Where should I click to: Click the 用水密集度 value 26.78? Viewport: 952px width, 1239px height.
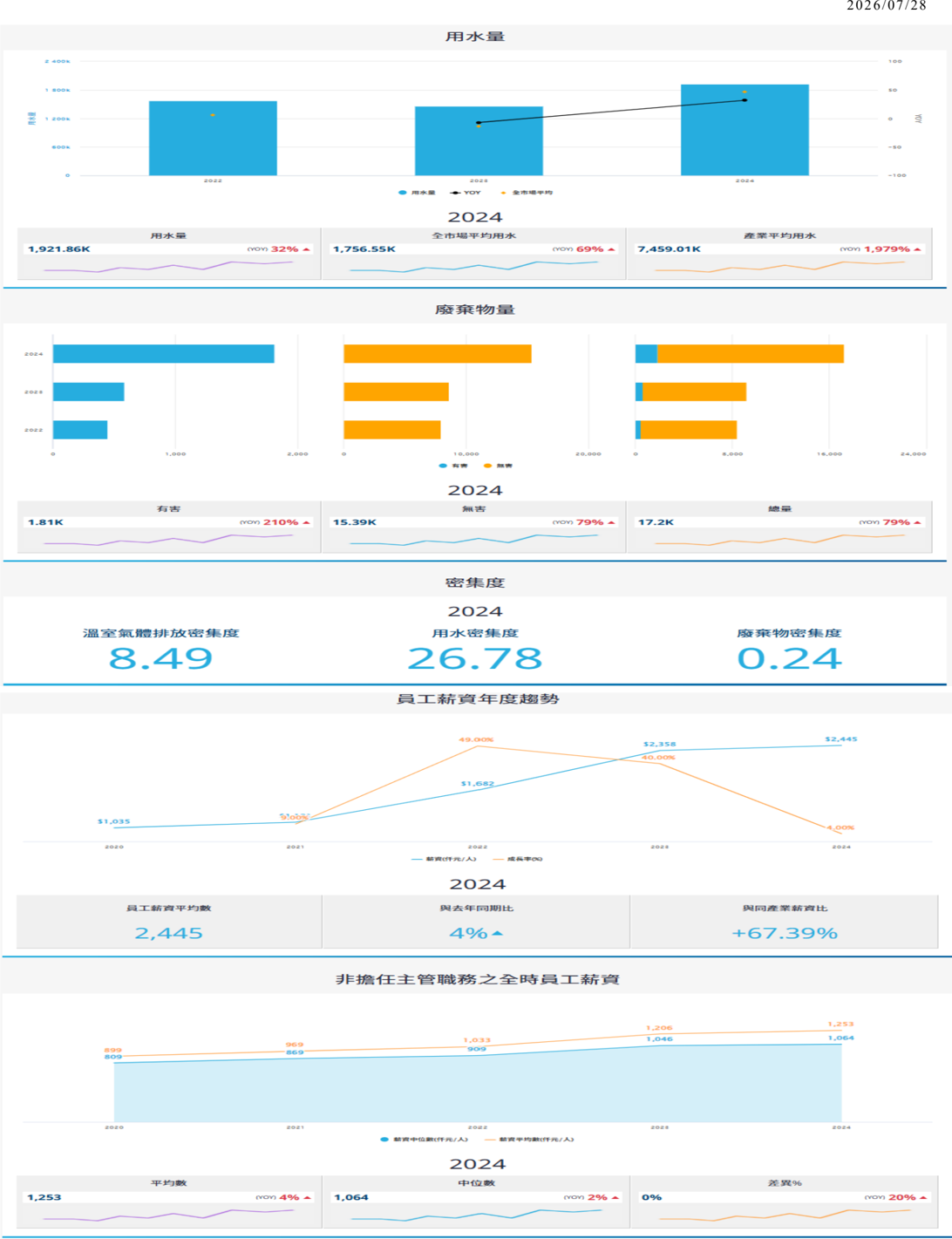tap(475, 658)
